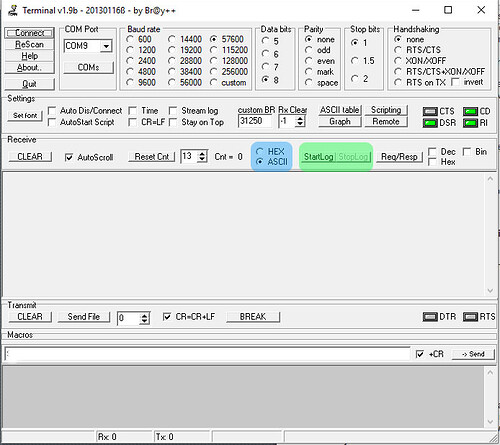Click the CD status indicator LED
Viewport: 500px width, 445px height.
coord(470,111)
